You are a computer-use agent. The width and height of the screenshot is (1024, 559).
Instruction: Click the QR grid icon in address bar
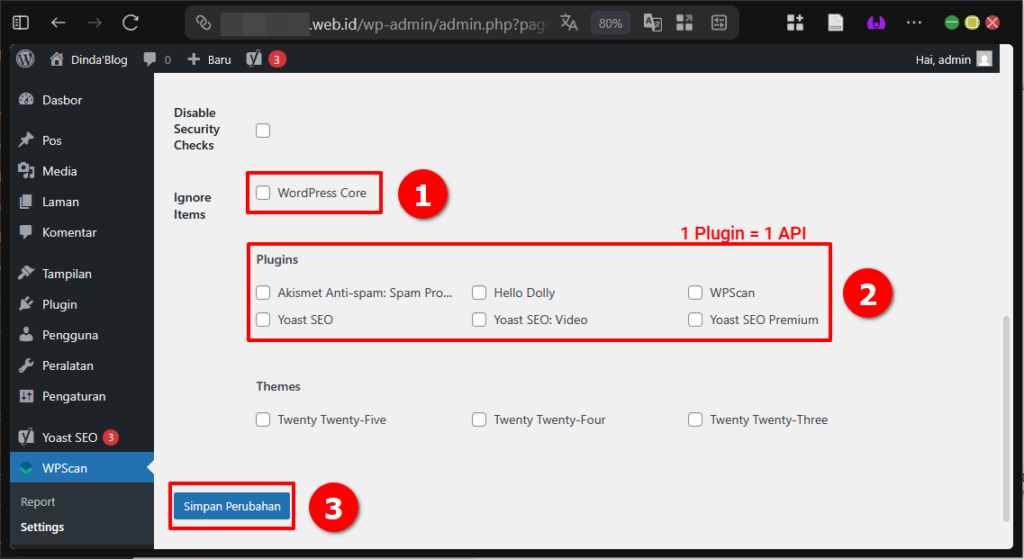(684, 23)
